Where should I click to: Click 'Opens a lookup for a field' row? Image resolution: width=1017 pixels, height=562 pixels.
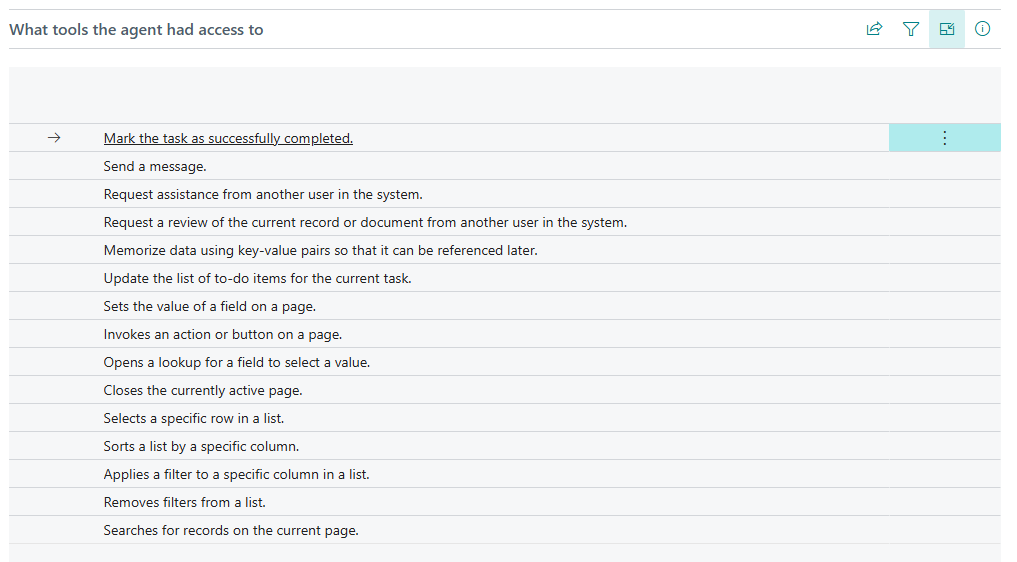pyautogui.click(x=237, y=363)
